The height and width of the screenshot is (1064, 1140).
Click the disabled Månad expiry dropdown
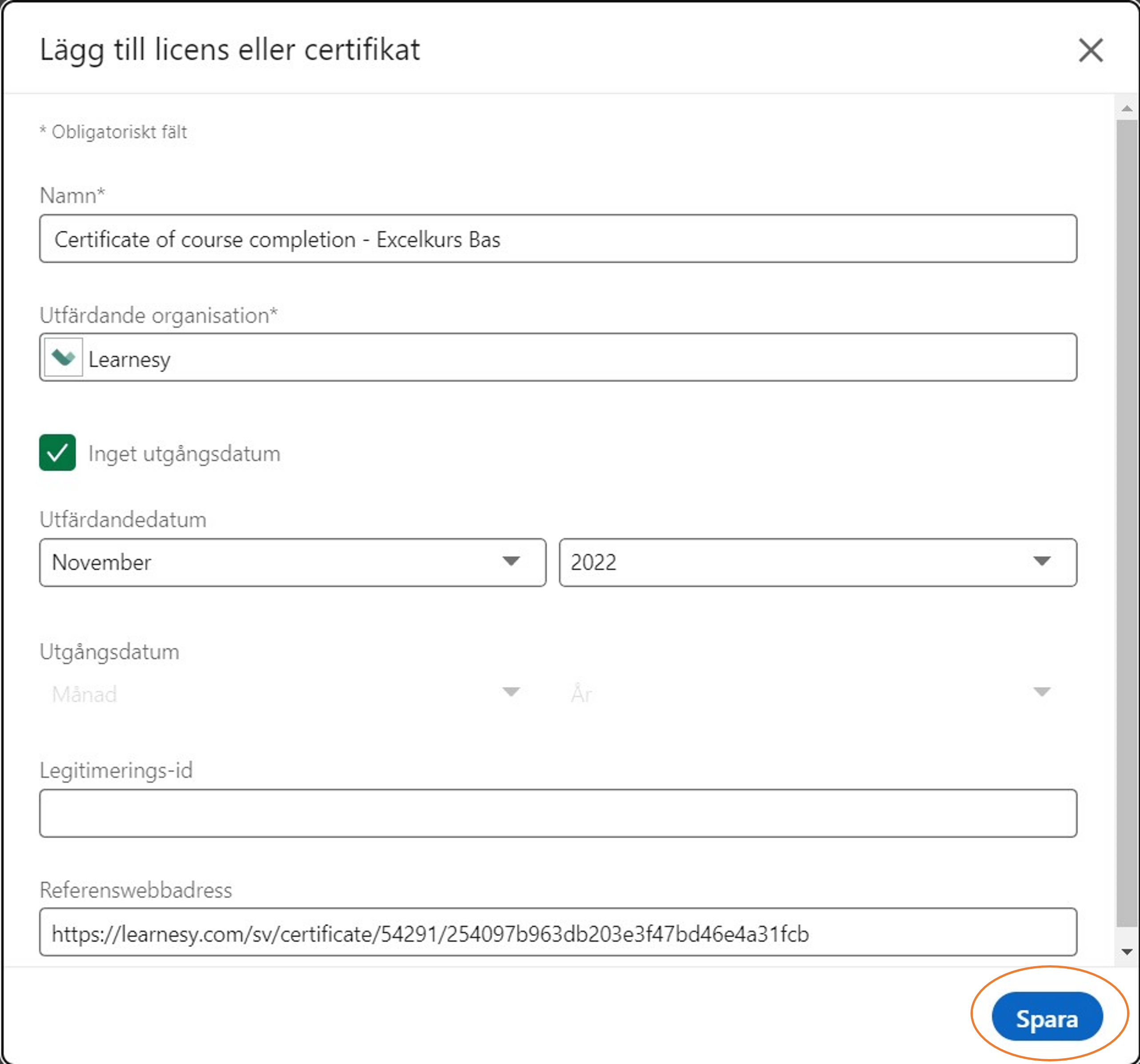click(x=287, y=694)
